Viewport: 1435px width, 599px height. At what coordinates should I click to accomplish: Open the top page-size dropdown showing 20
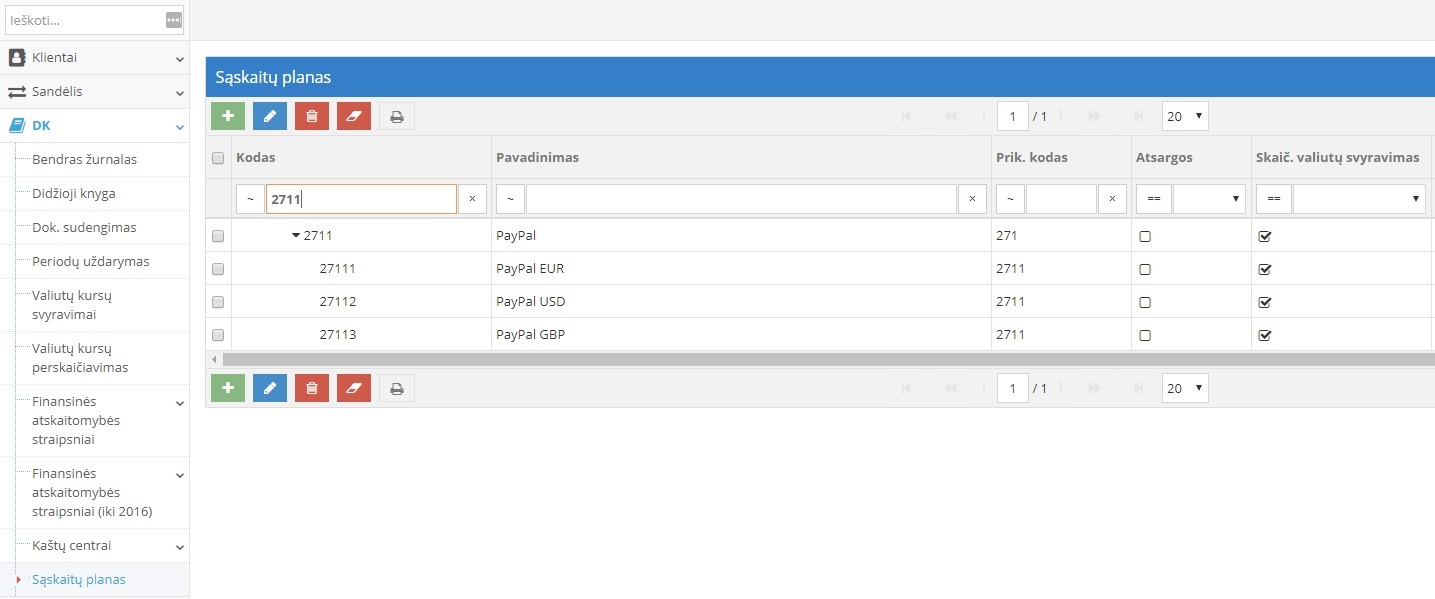coord(1185,116)
